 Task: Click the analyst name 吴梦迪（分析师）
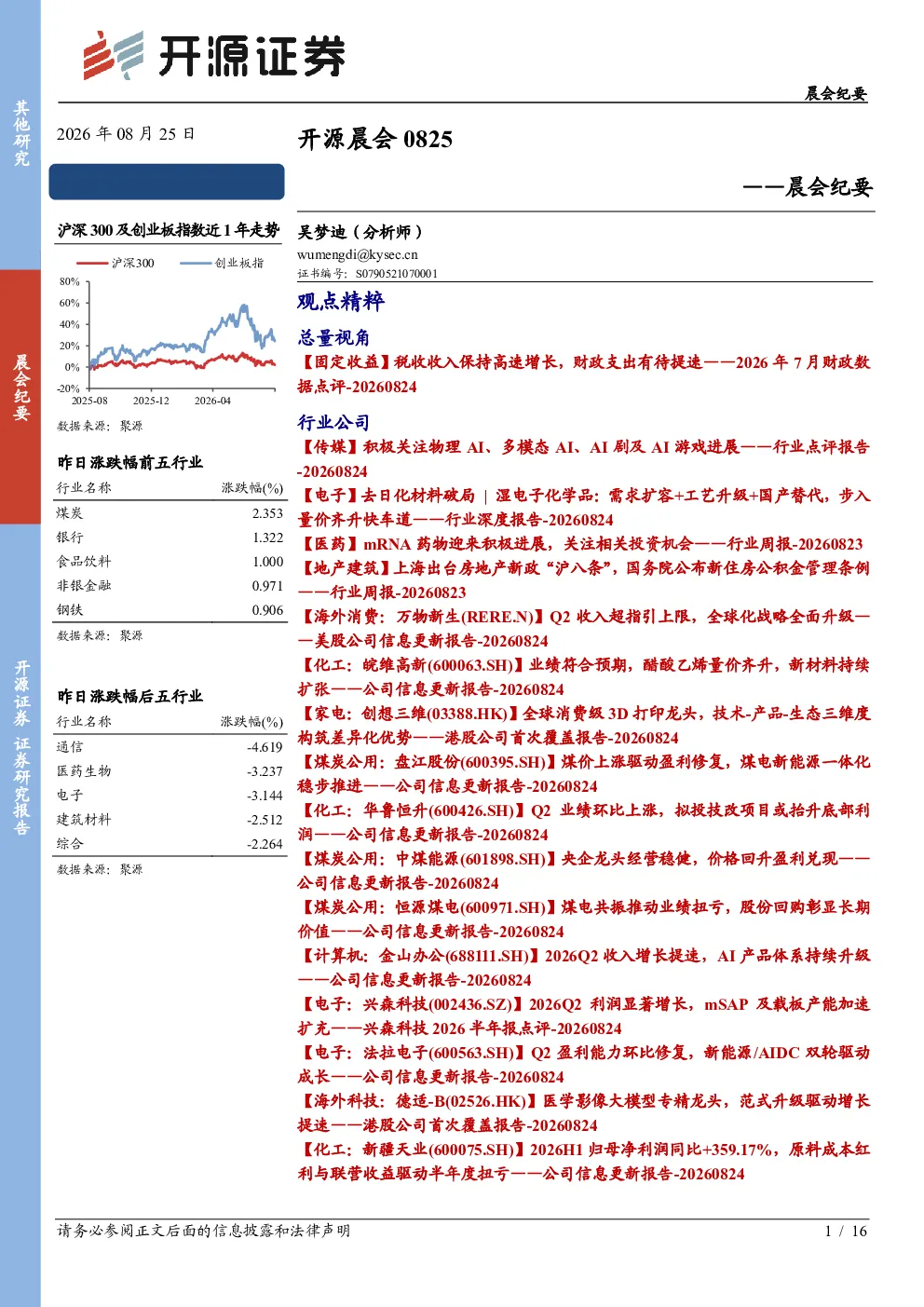[x=360, y=232]
